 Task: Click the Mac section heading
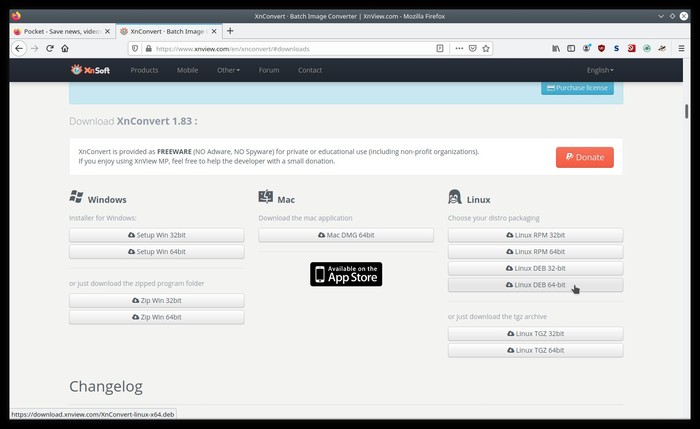(x=286, y=200)
